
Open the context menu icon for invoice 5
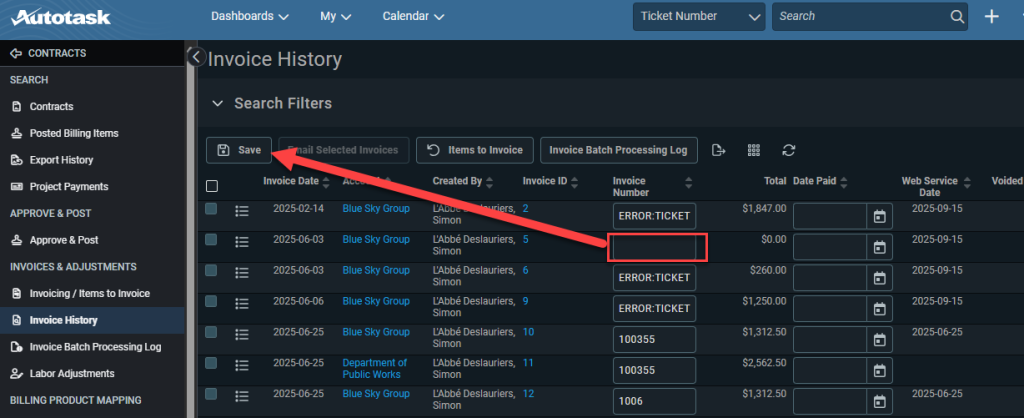tap(242, 242)
